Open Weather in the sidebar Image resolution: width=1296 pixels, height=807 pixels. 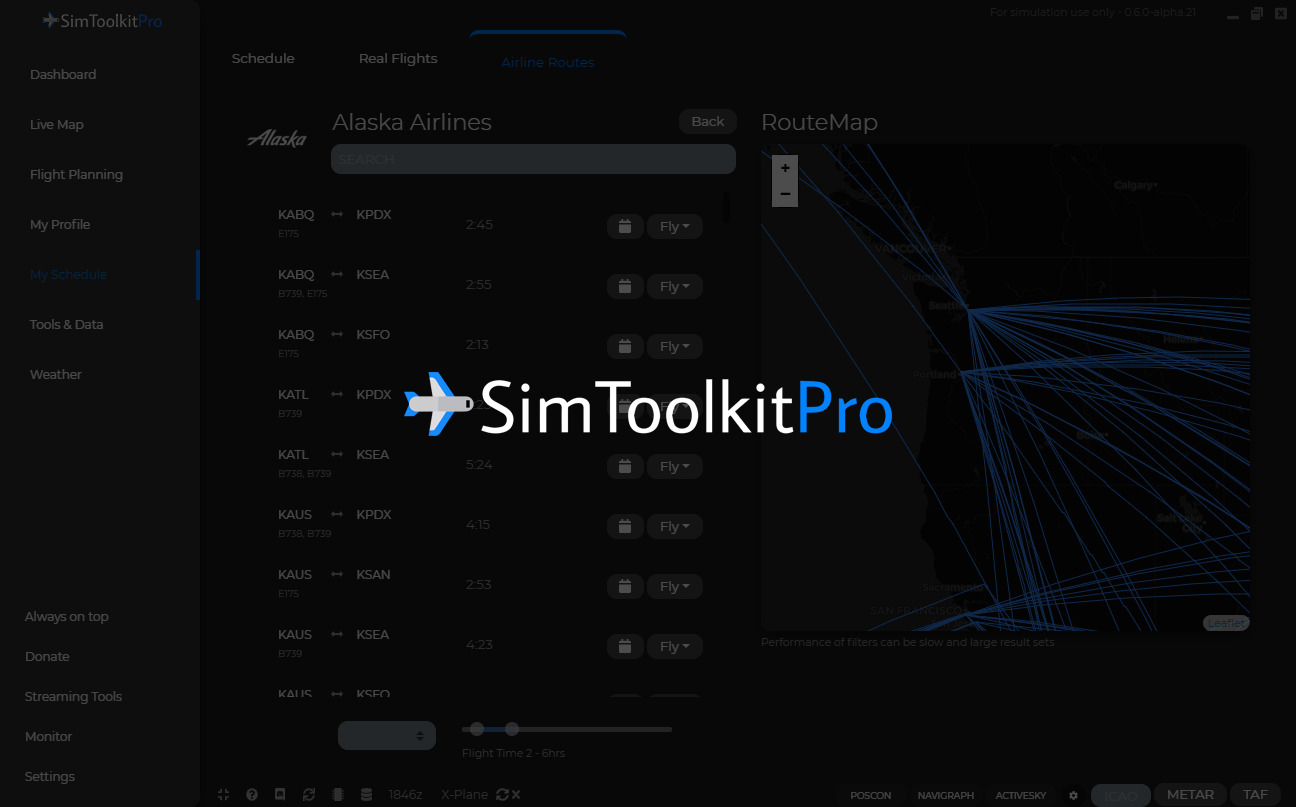tap(56, 375)
